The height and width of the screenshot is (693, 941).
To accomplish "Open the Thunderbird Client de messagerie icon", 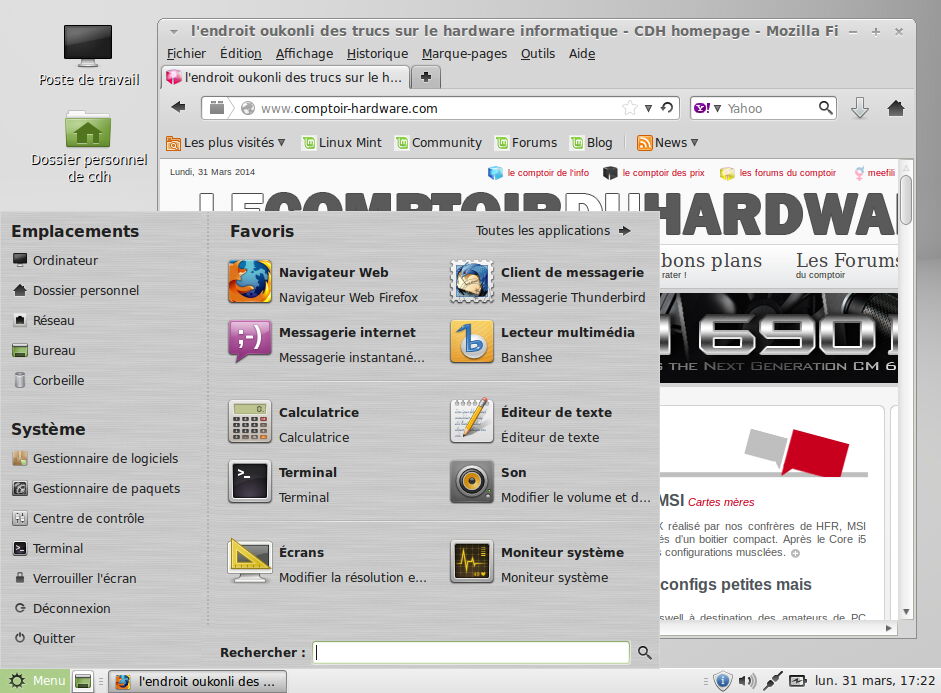I will (x=471, y=282).
